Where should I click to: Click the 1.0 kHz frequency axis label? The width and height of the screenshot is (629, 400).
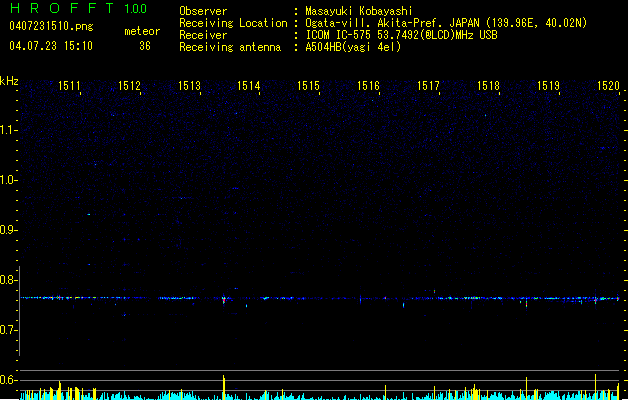[x=8, y=180]
